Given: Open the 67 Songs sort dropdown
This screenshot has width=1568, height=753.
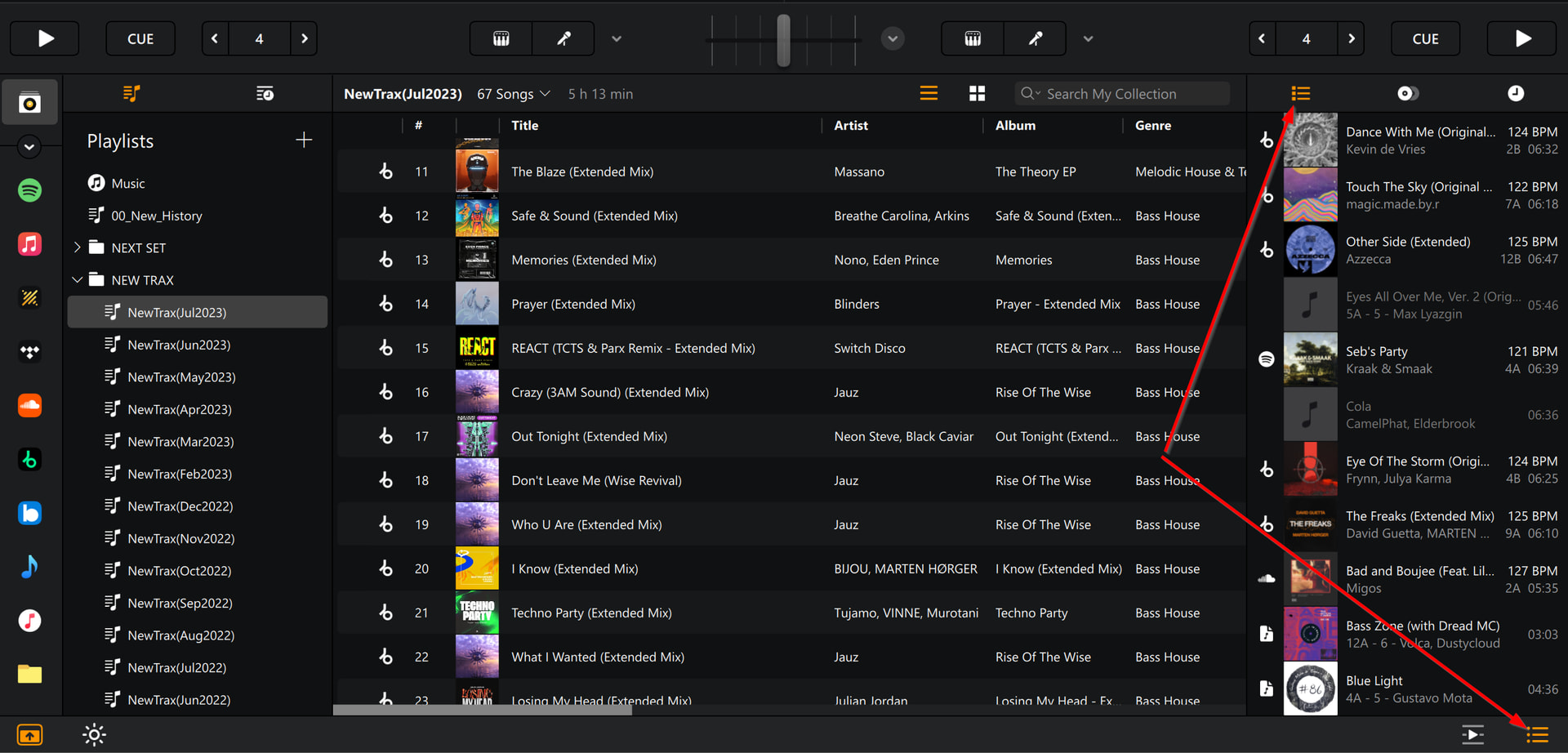Looking at the screenshot, I should coord(514,94).
